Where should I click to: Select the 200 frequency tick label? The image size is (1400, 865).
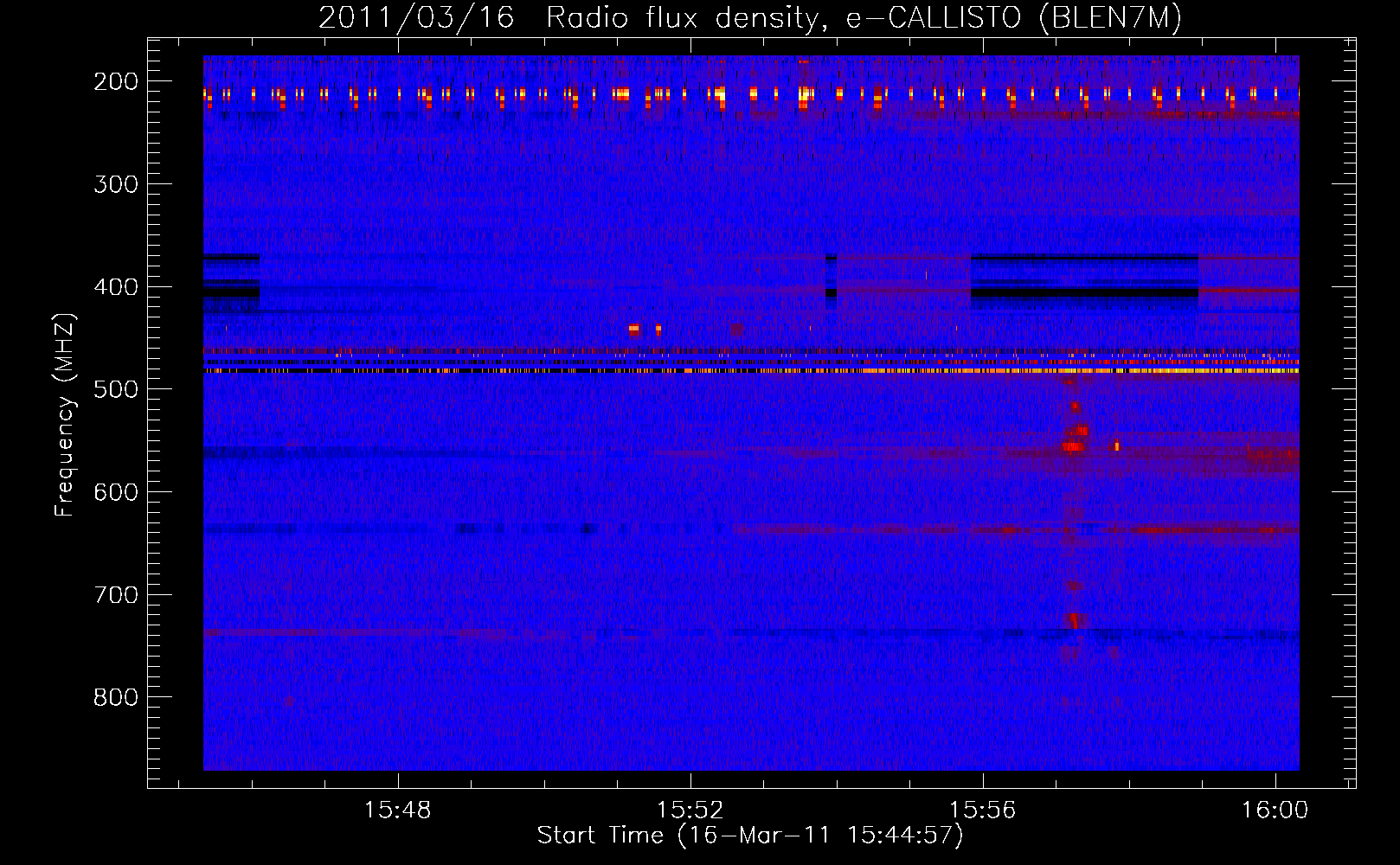pos(115,81)
